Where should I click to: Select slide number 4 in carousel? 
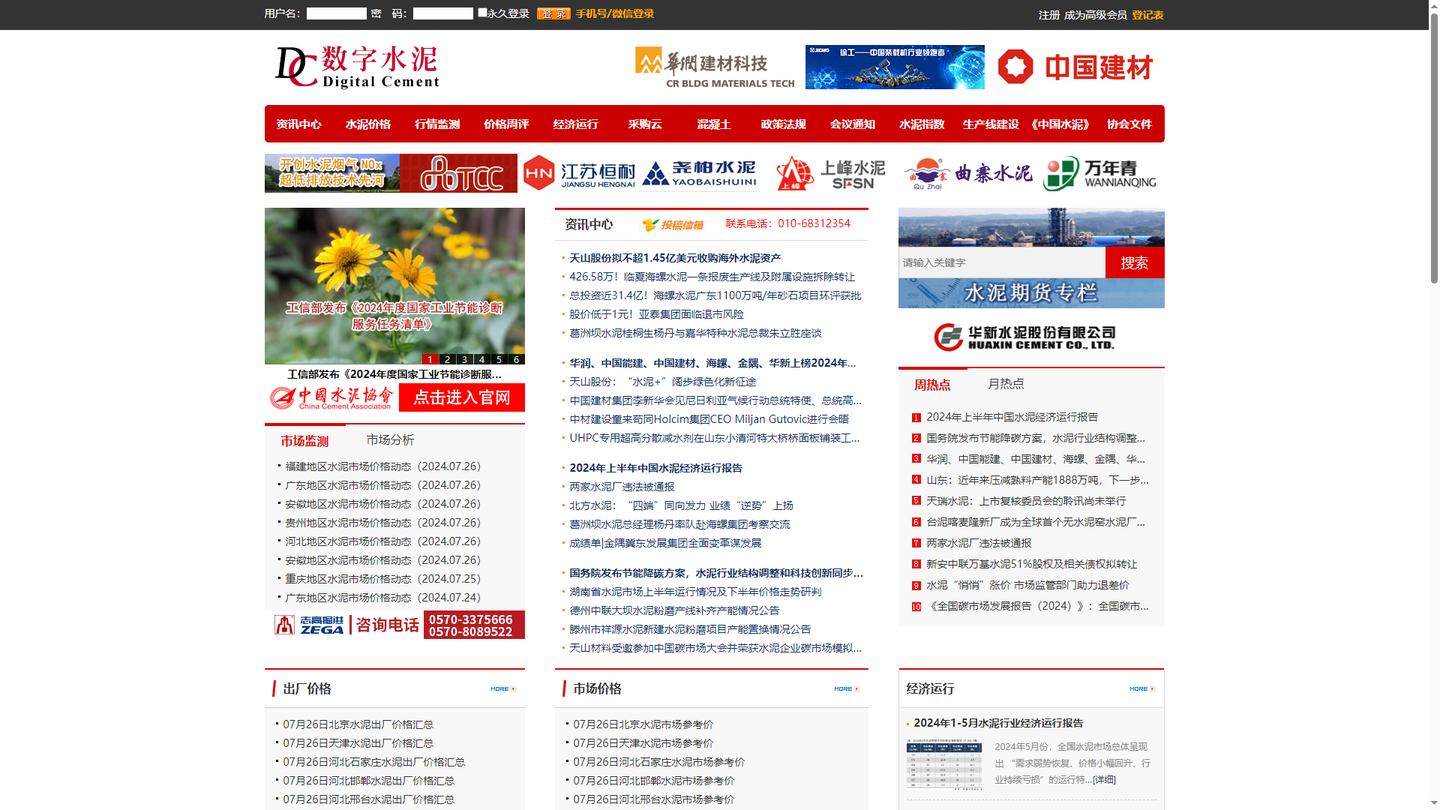482,359
